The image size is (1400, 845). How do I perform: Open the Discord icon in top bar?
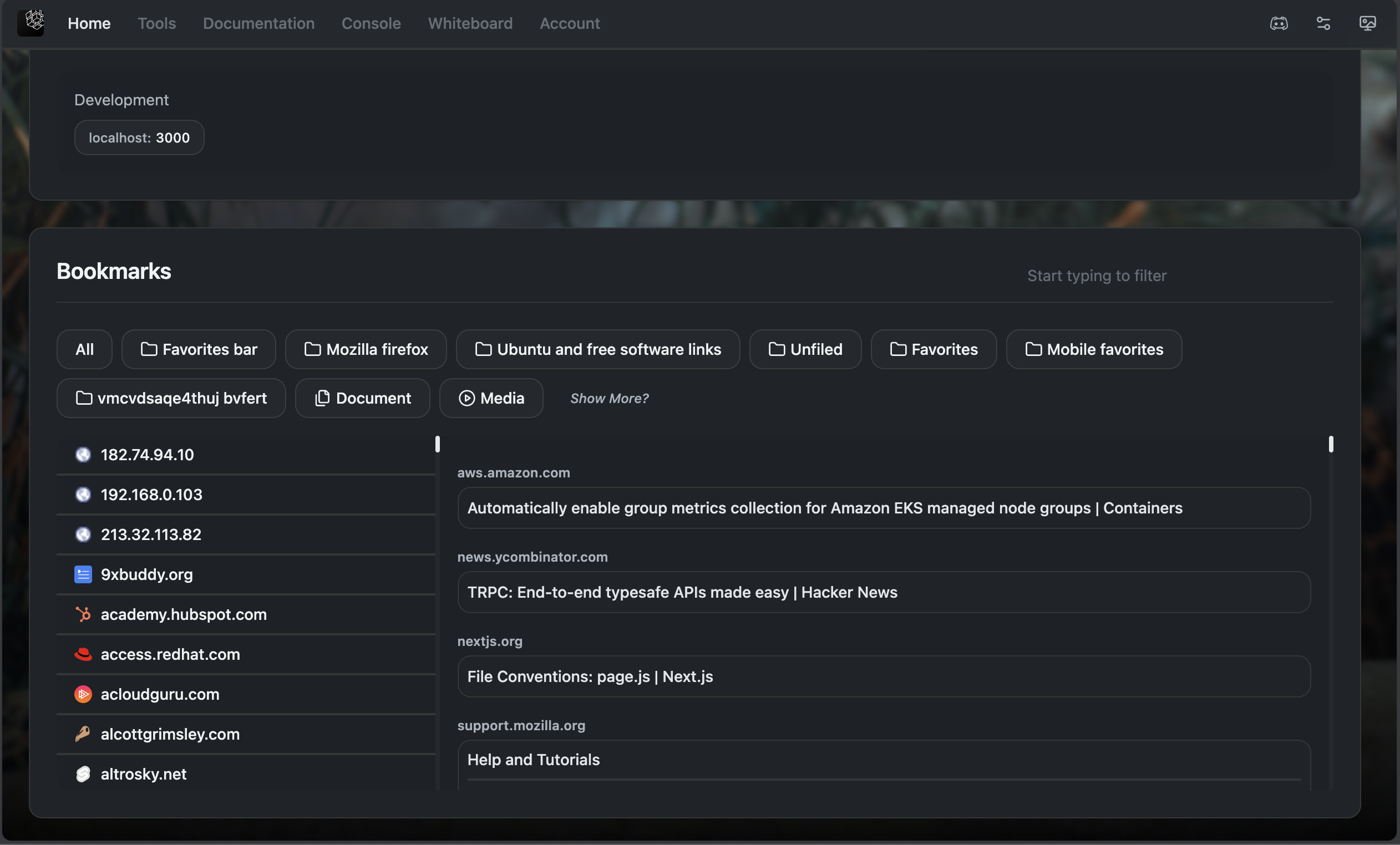1279,23
